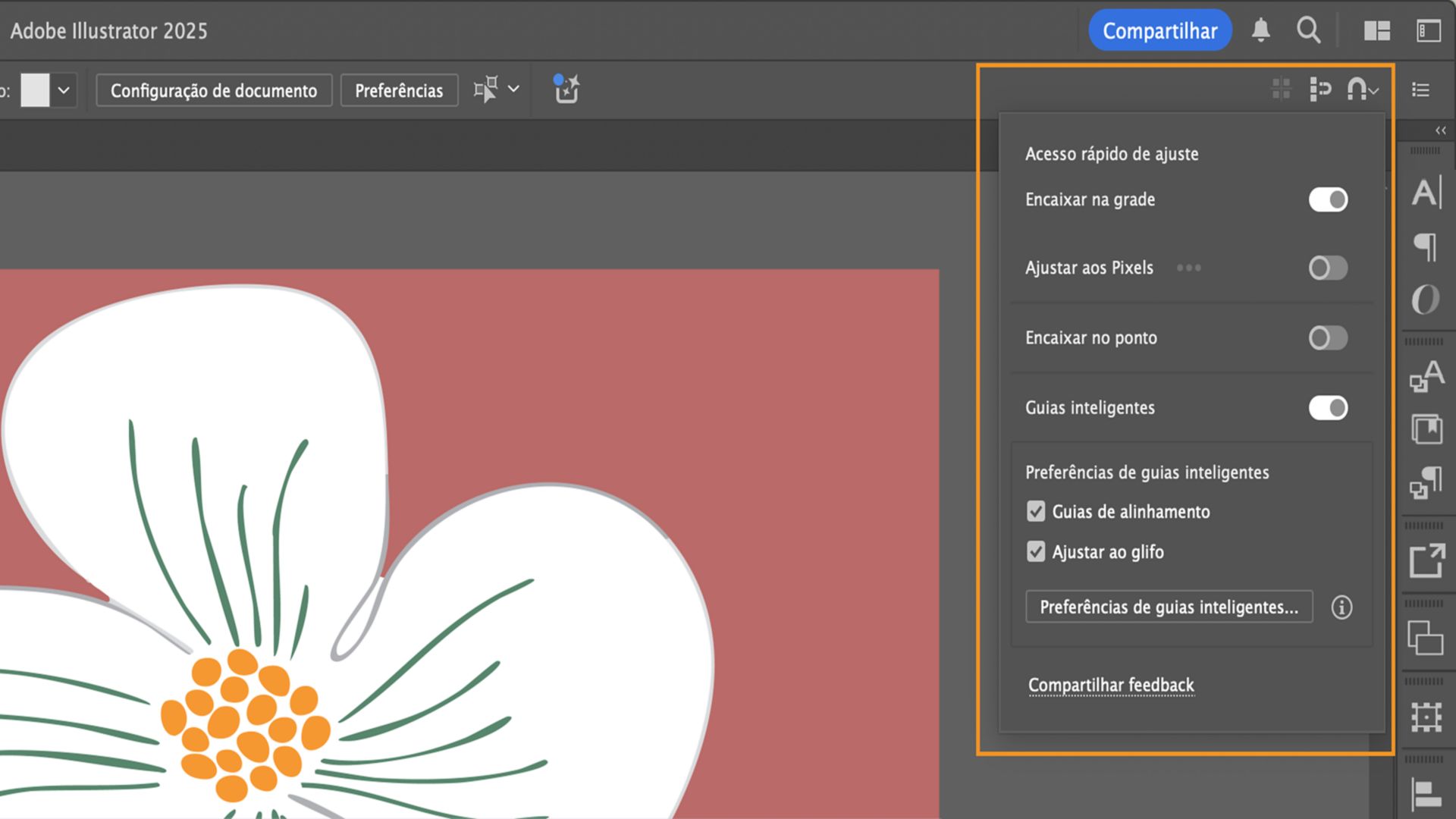Expand the fill color swatch dropdown
Viewport: 1456px width, 819px height.
pos(64,90)
